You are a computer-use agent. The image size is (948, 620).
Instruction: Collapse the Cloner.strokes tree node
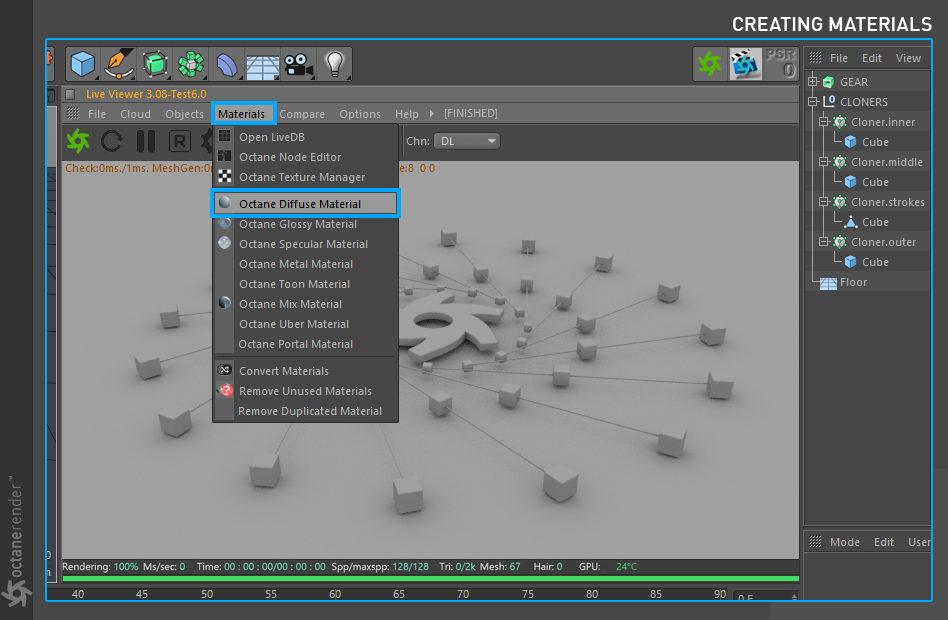pos(823,201)
